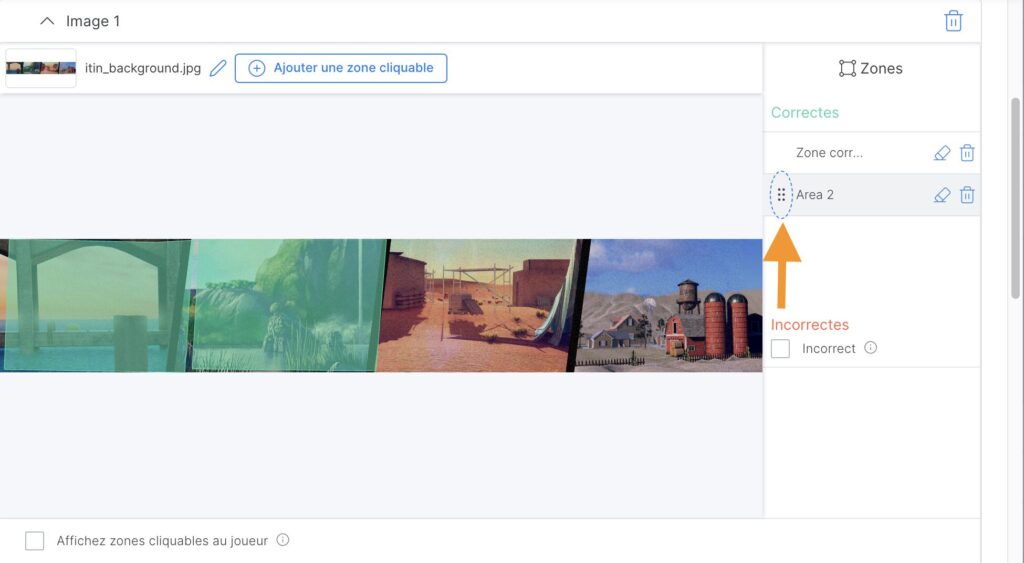
Task: Select the Area 2 zone in list
Action: click(815, 195)
